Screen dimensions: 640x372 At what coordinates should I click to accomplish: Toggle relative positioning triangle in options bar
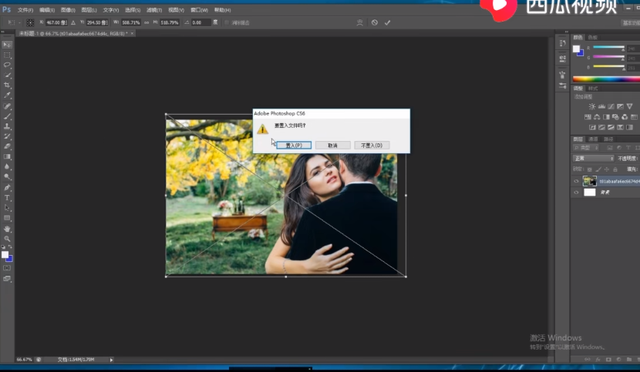point(73,22)
